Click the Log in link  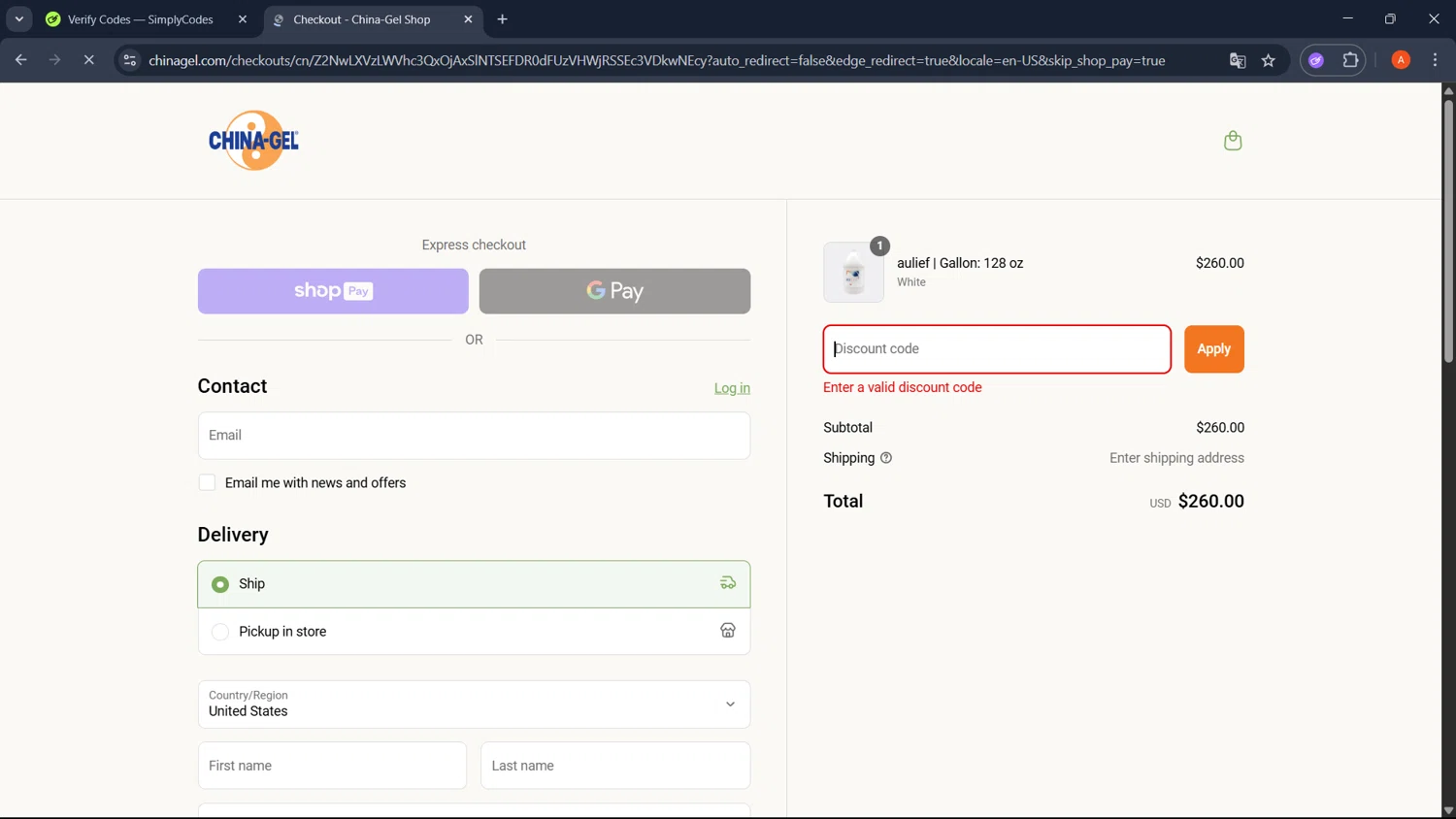[732, 388]
